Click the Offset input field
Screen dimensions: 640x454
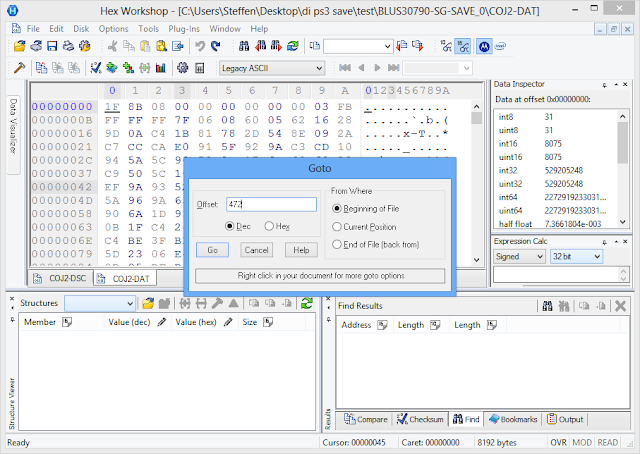point(270,204)
